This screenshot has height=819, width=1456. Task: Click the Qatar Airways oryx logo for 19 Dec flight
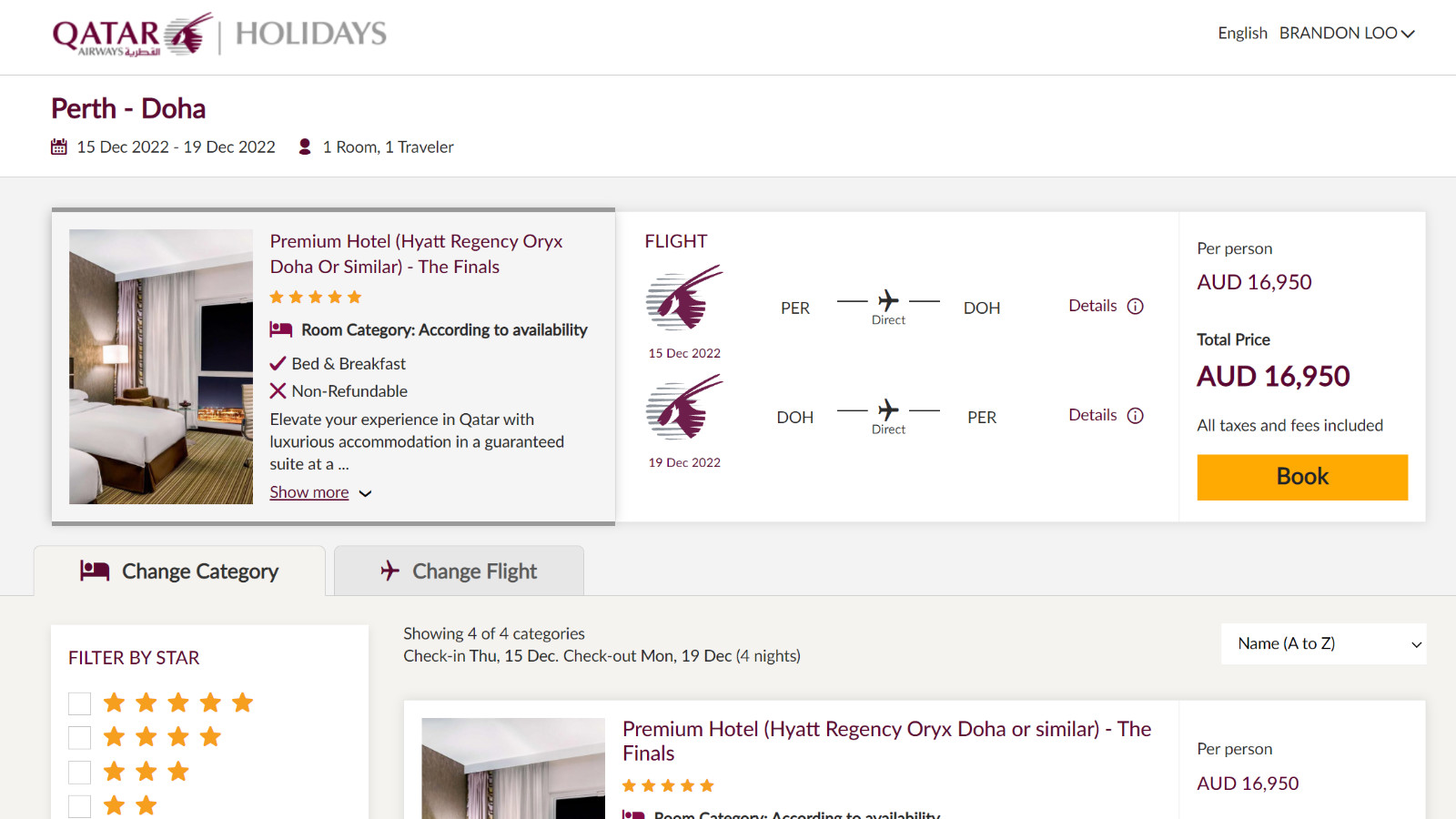click(x=684, y=408)
